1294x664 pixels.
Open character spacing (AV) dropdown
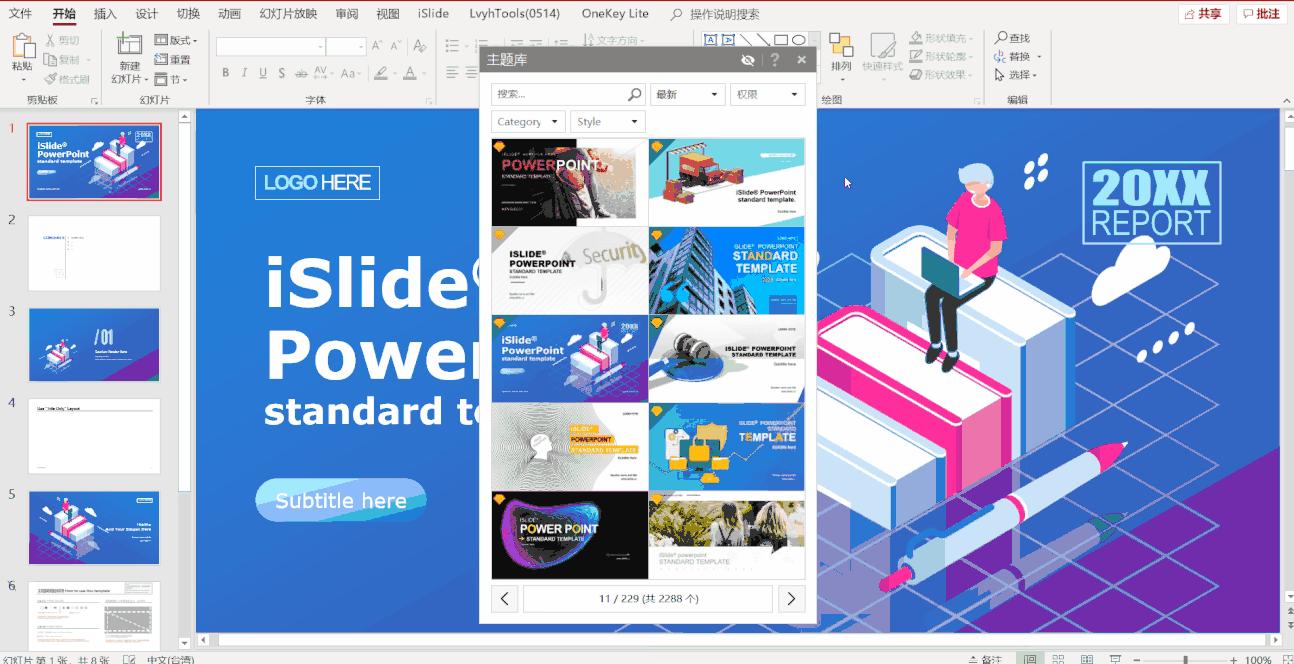tap(324, 73)
